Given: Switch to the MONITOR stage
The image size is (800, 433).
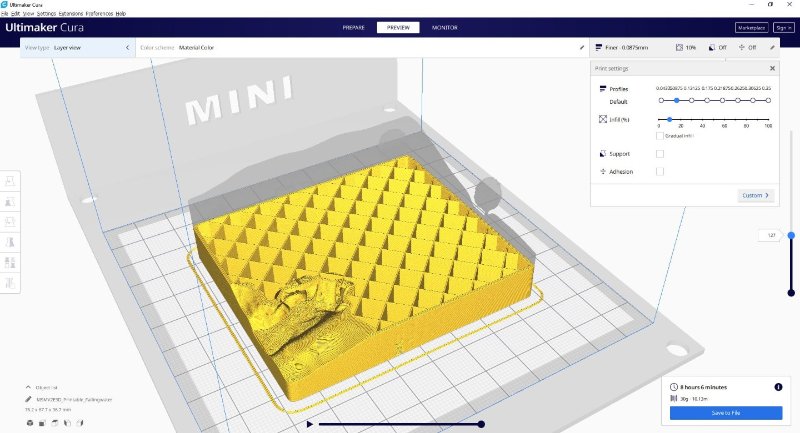Looking at the screenshot, I should point(444,28).
